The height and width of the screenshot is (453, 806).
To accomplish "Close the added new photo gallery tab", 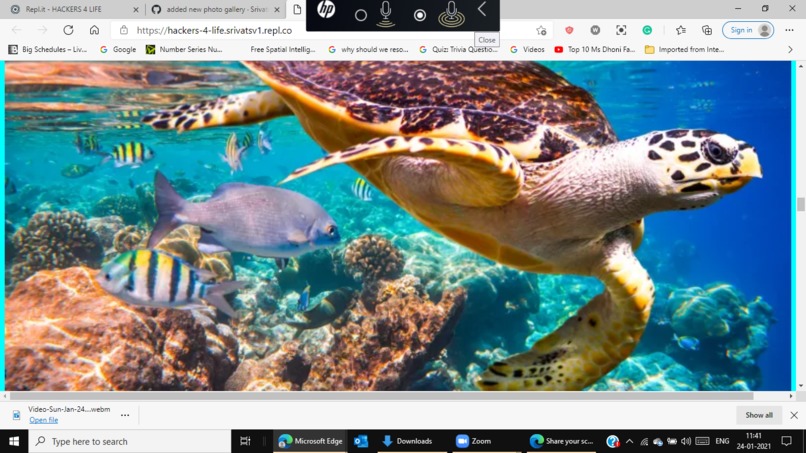I will tap(277, 9).
